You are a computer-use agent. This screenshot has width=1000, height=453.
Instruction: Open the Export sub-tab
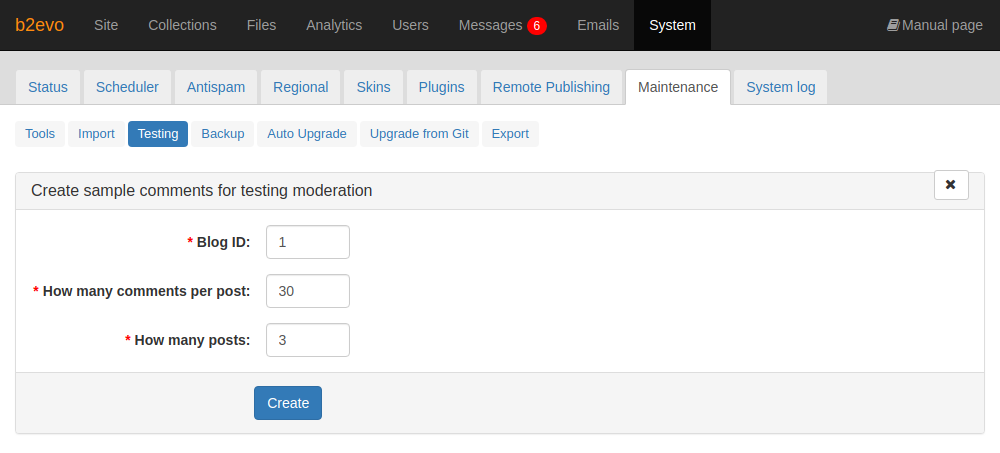pos(510,134)
